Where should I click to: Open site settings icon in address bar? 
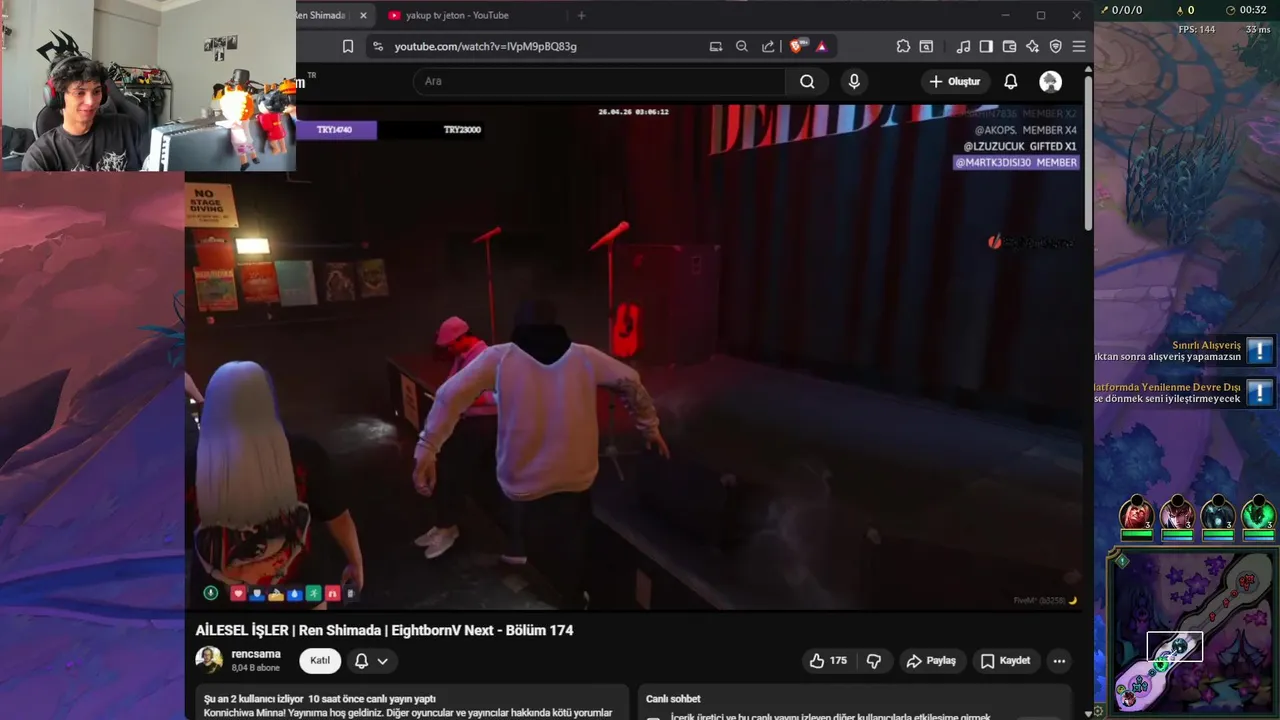(377, 46)
